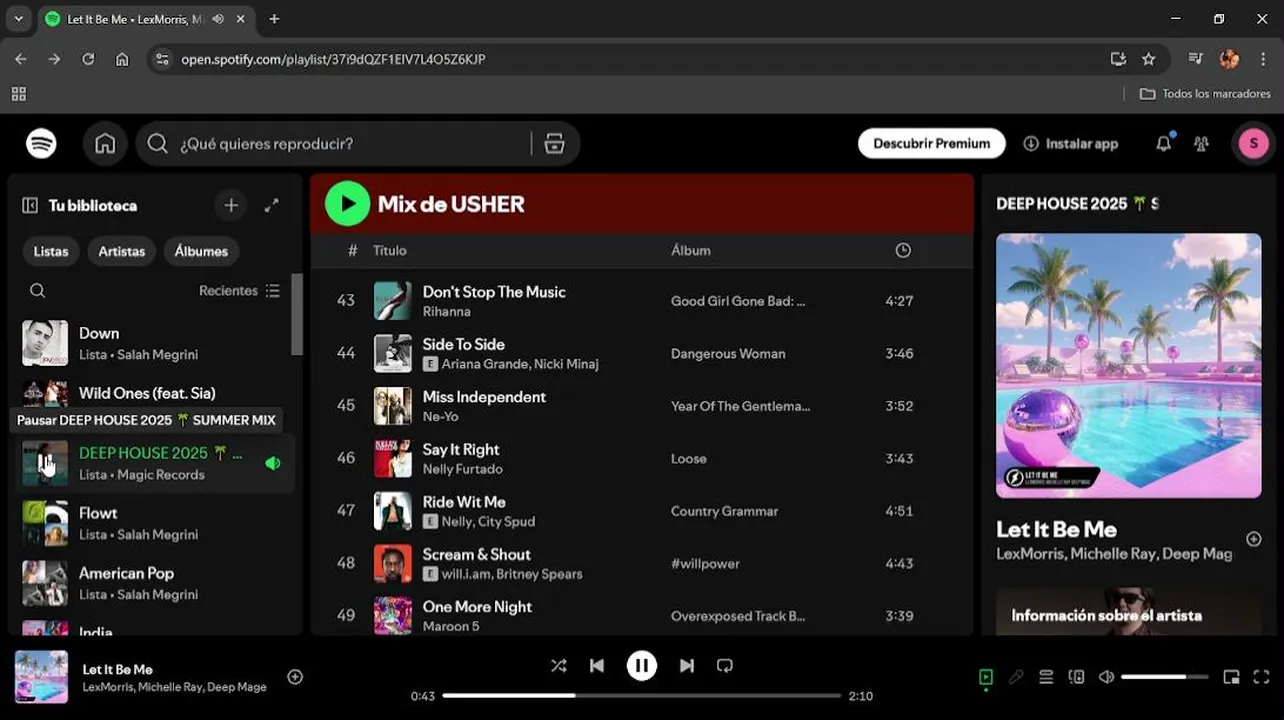Sort tracks by Título column

click(x=390, y=251)
